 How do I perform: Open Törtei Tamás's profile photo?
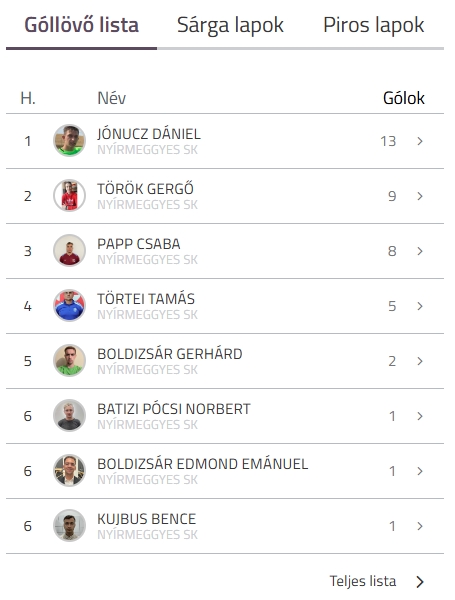pos(69,305)
